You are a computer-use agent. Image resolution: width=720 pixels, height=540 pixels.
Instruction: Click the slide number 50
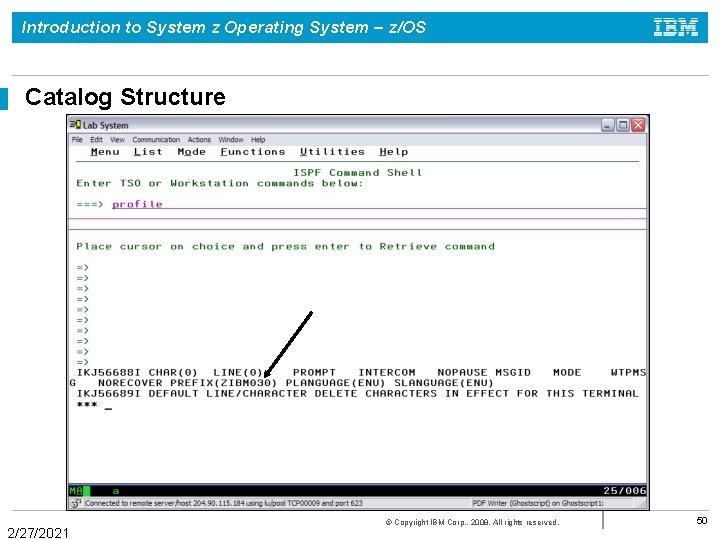702,520
